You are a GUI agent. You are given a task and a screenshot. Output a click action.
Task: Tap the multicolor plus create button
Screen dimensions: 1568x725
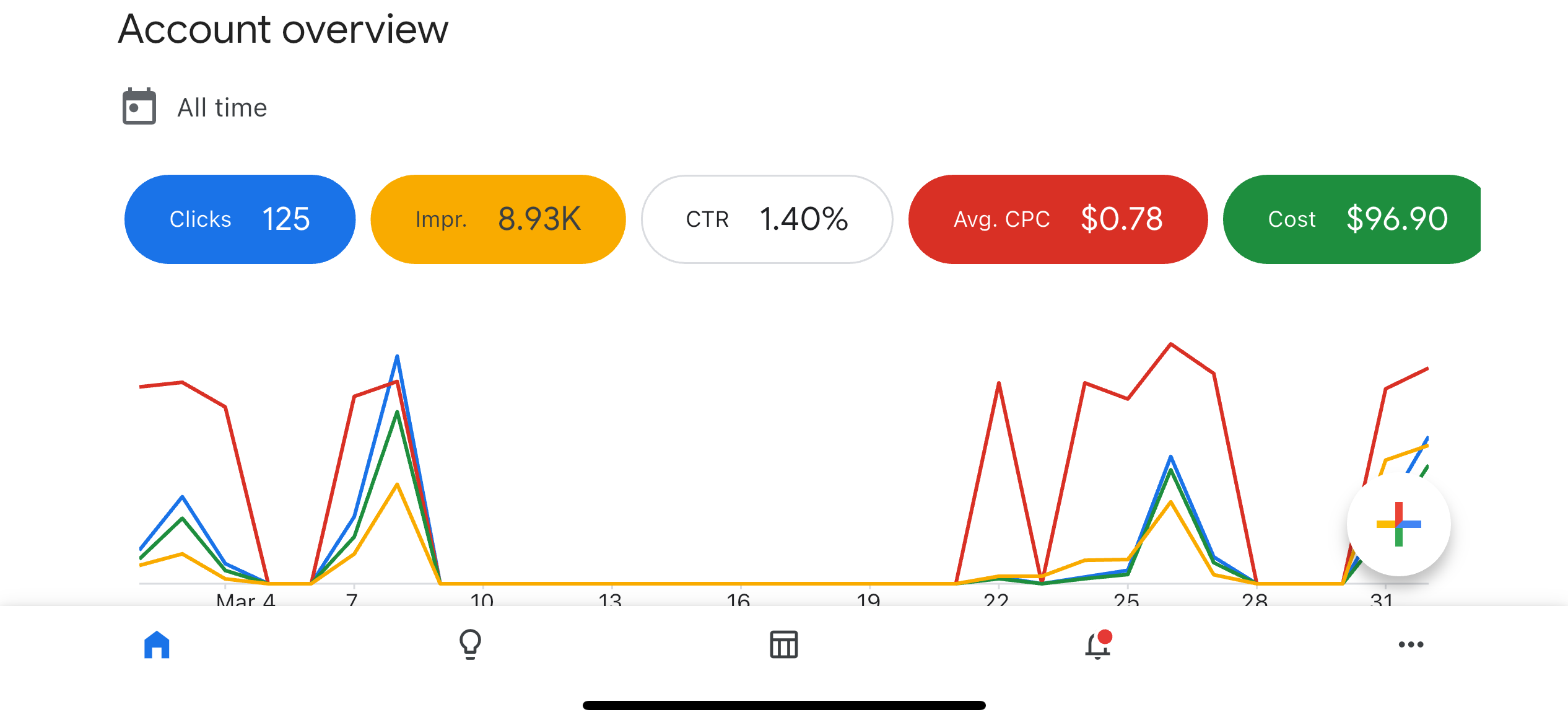pos(1398,524)
